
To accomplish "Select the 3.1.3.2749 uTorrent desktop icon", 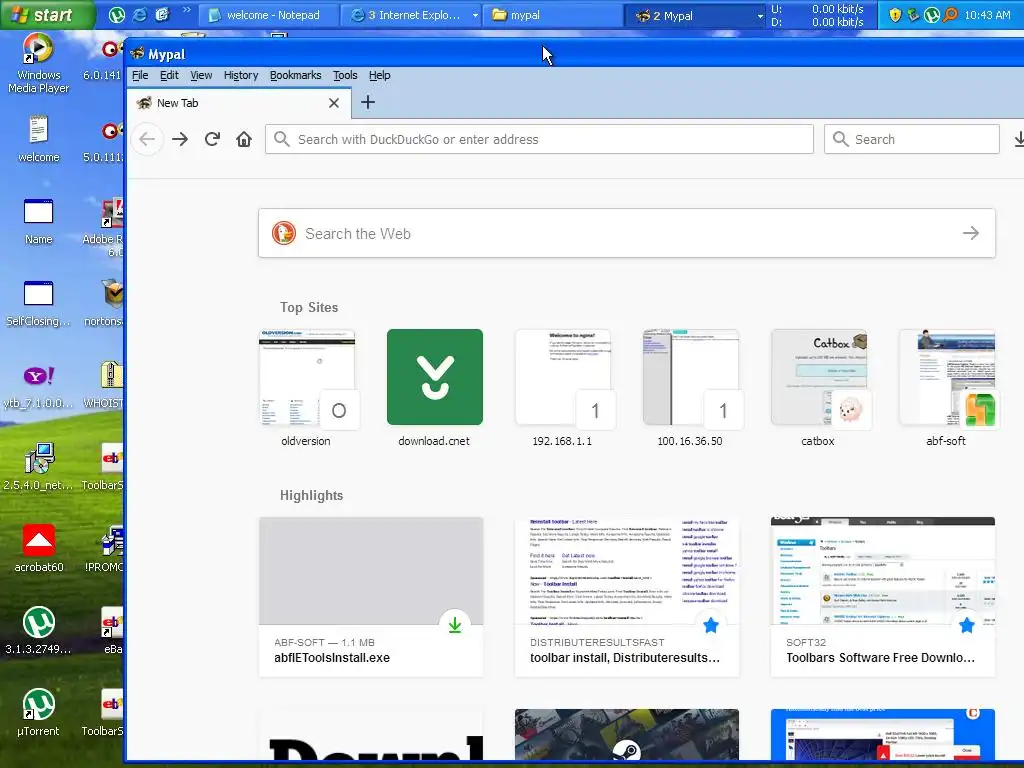I will click(39, 631).
